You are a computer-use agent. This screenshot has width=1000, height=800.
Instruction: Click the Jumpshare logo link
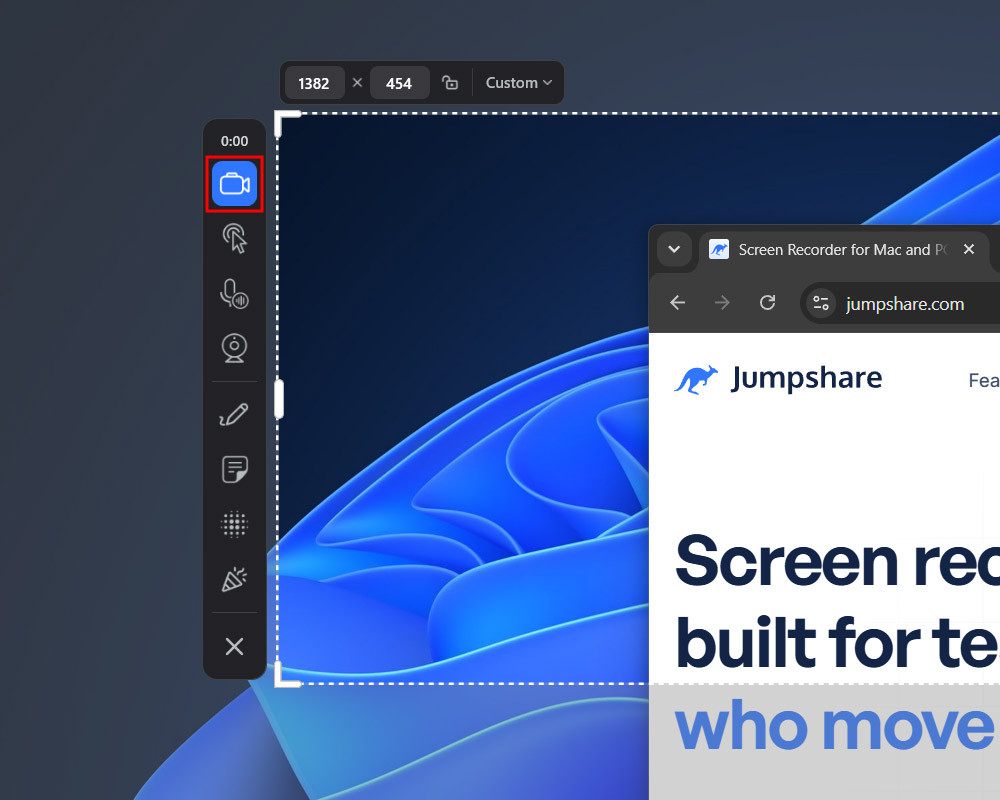(778, 380)
